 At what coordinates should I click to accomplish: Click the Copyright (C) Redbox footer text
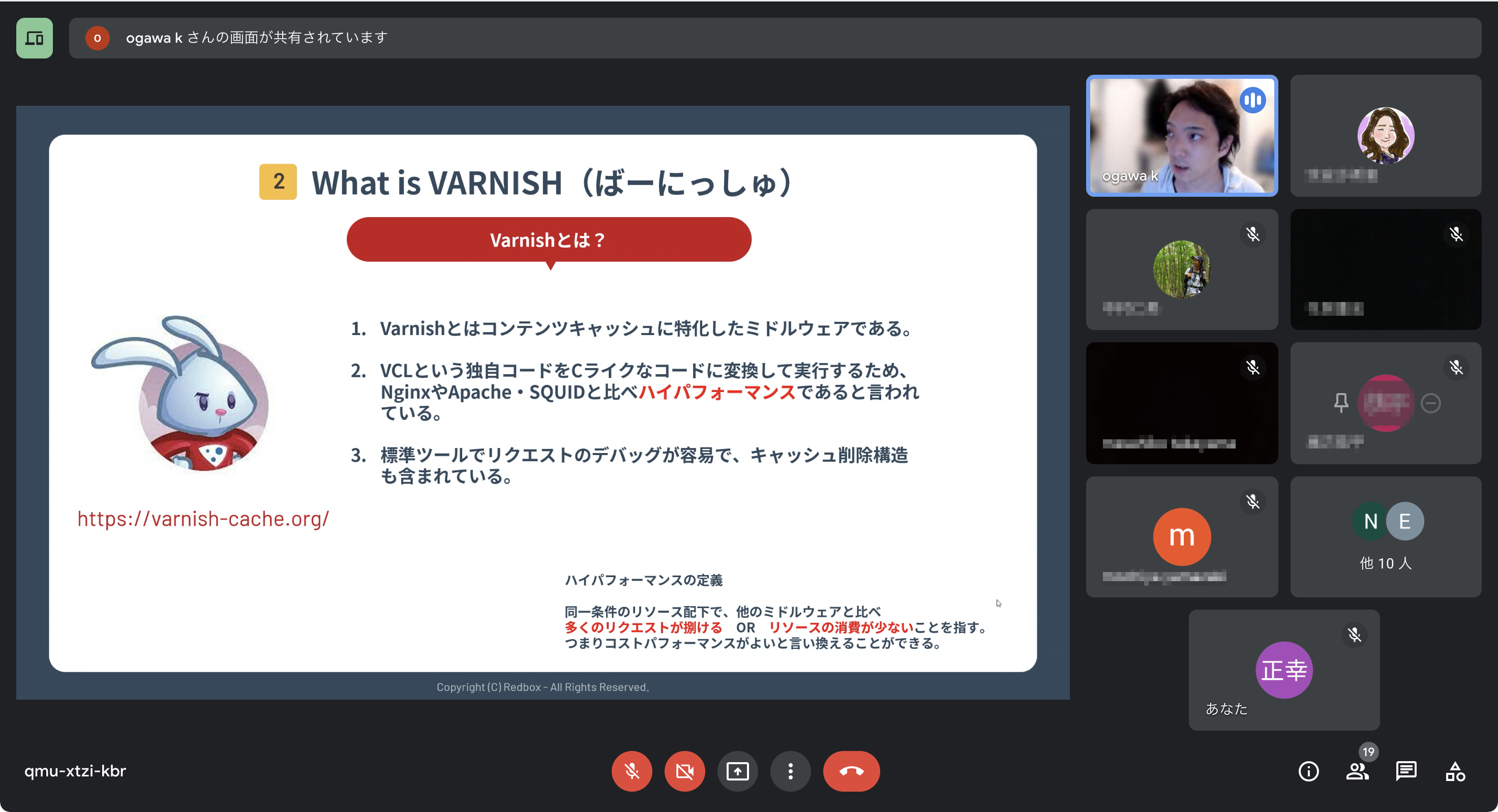point(543,687)
